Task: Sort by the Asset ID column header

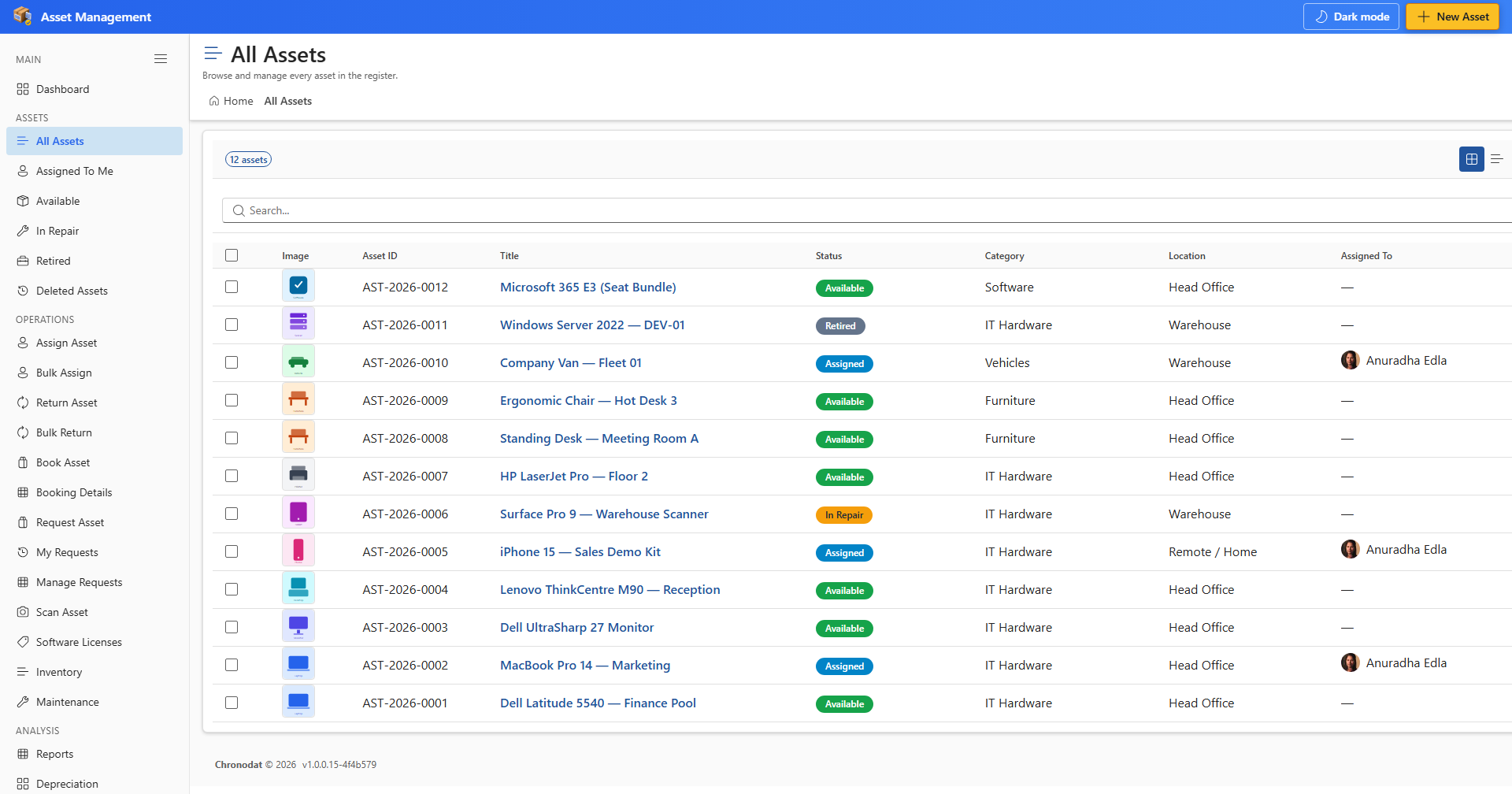Action: click(380, 256)
